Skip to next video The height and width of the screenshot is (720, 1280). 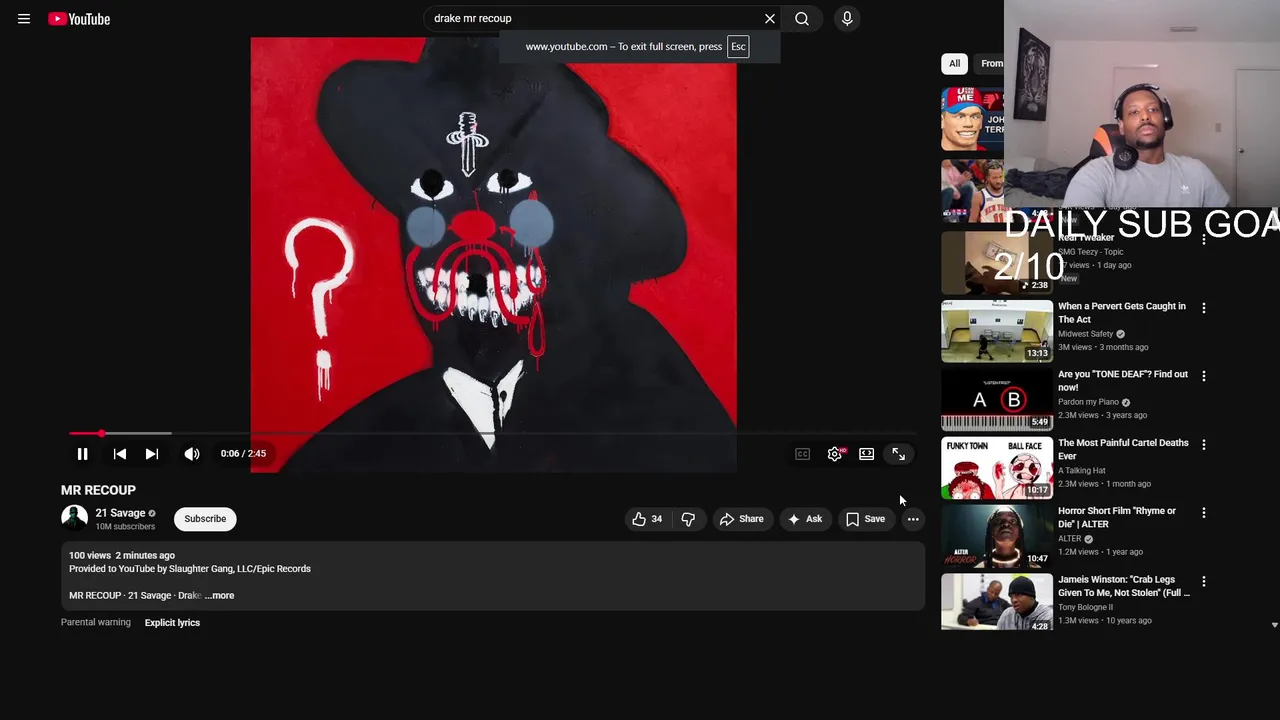(x=152, y=454)
